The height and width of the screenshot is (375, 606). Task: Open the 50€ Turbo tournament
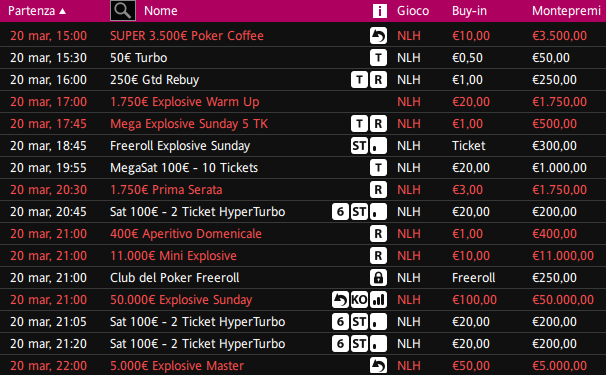coord(138,58)
